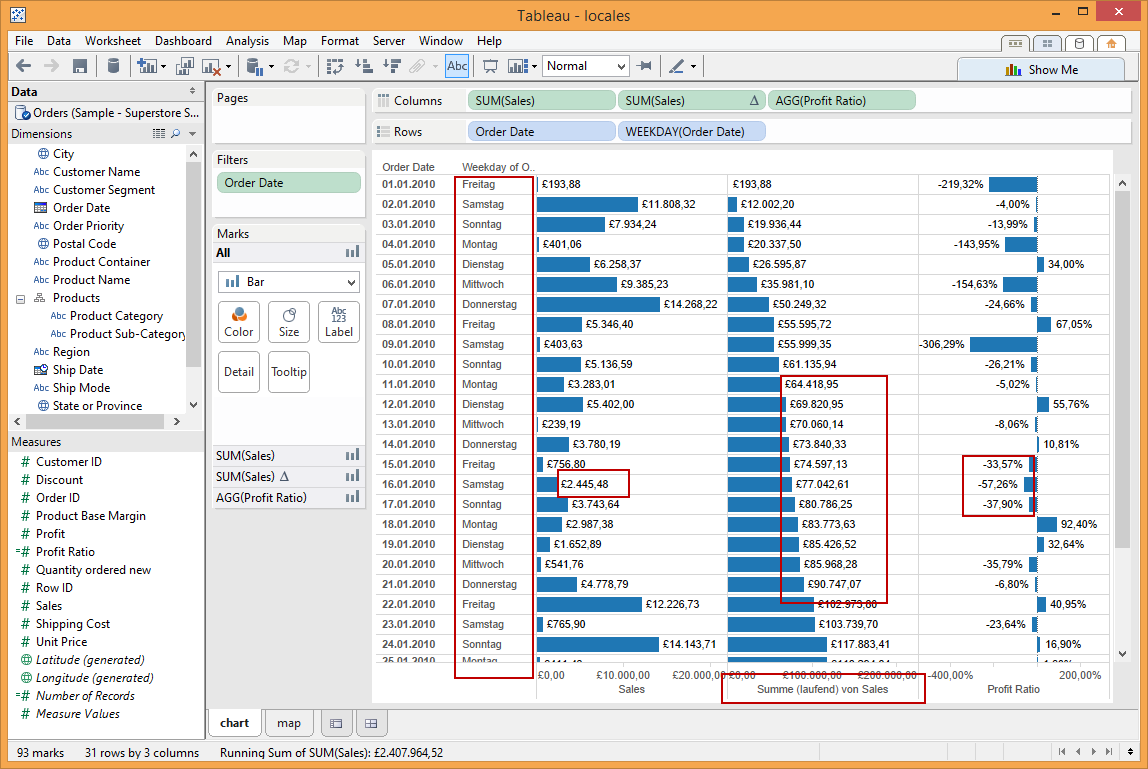This screenshot has height=769, width=1148.
Task: Select the Swap Rows and Columns icon
Action: pyautogui.click(x=333, y=66)
